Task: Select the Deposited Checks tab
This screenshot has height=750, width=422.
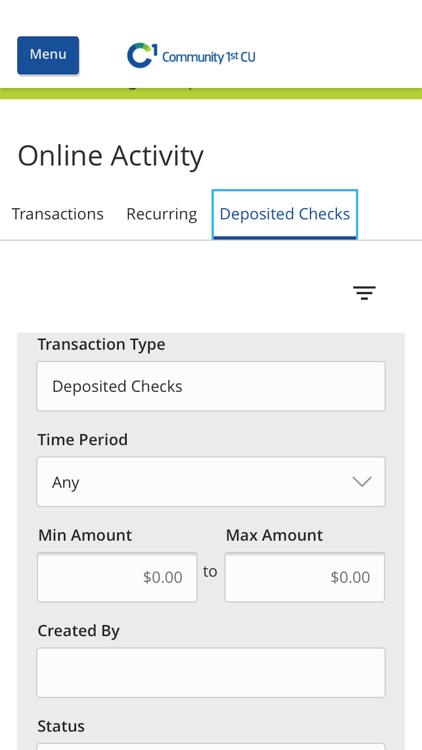Action: (x=285, y=214)
